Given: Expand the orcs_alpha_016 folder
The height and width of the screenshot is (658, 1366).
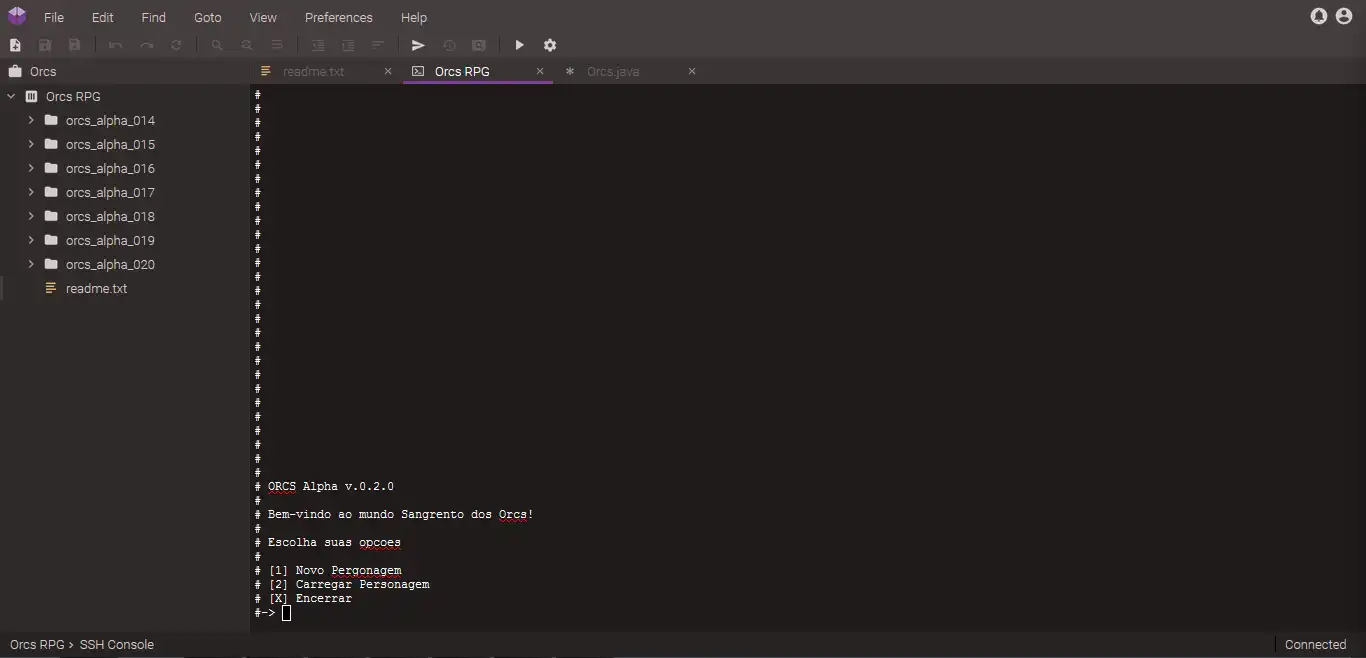Looking at the screenshot, I should click(31, 168).
